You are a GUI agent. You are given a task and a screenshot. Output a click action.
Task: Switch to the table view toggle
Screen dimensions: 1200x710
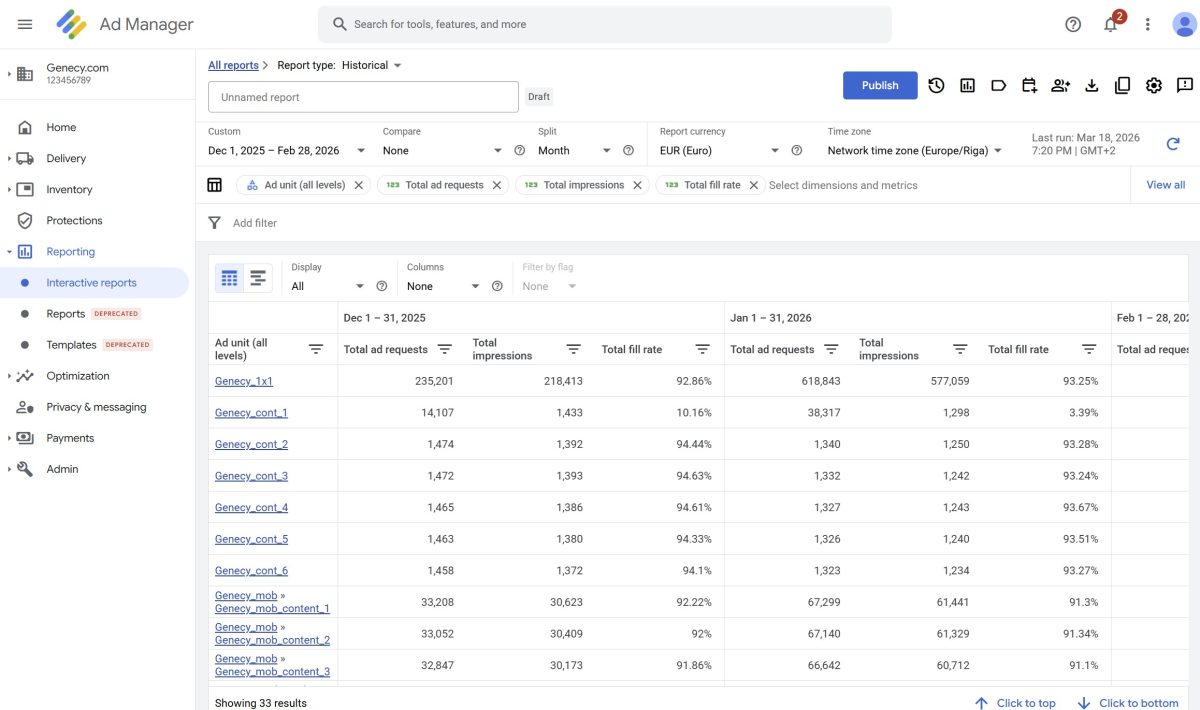point(230,278)
